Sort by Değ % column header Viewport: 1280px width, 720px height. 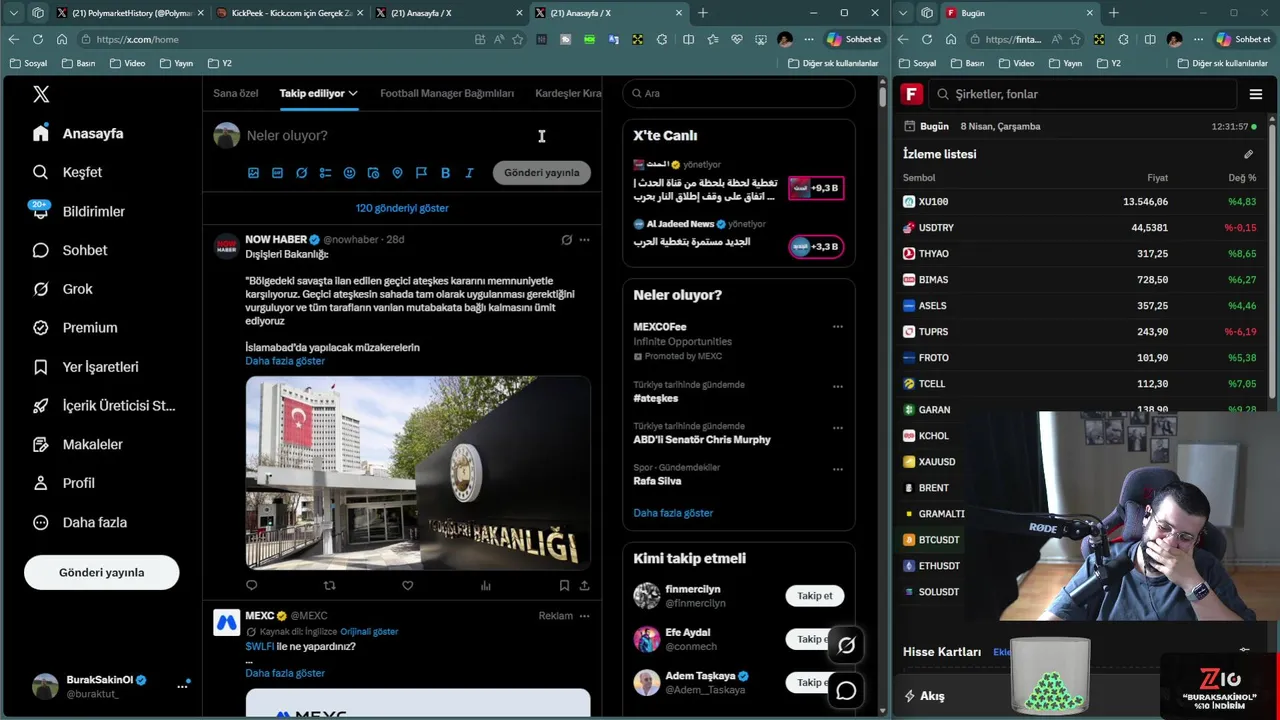point(1242,178)
